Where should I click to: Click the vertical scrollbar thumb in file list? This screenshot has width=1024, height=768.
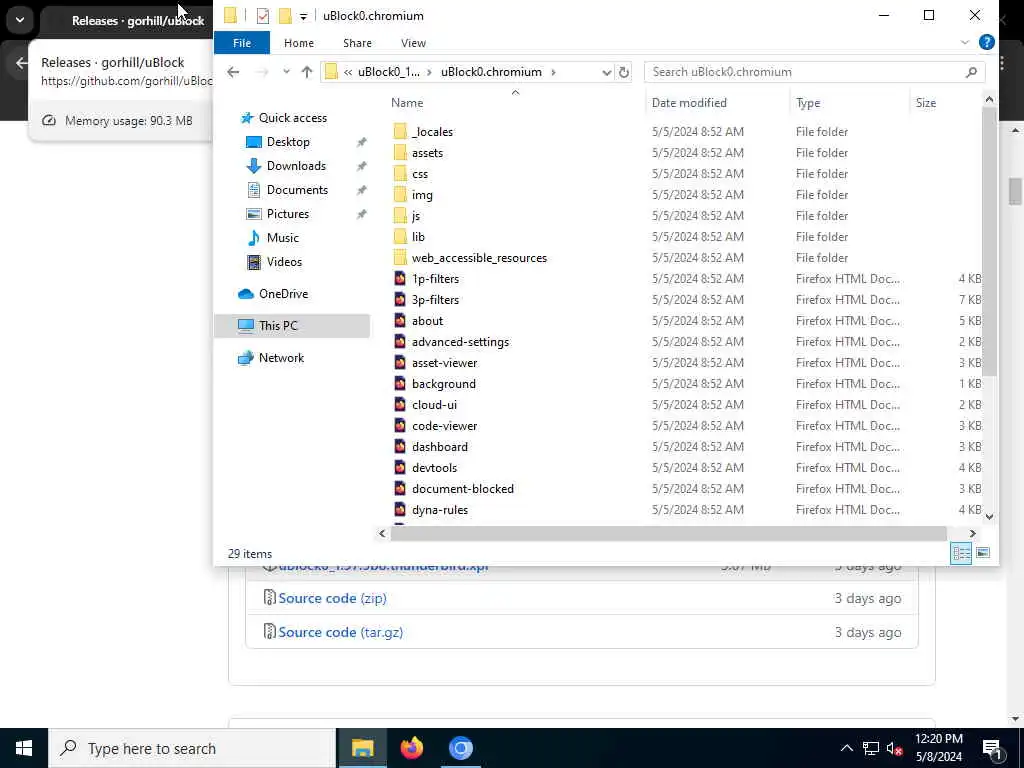click(989, 242)
